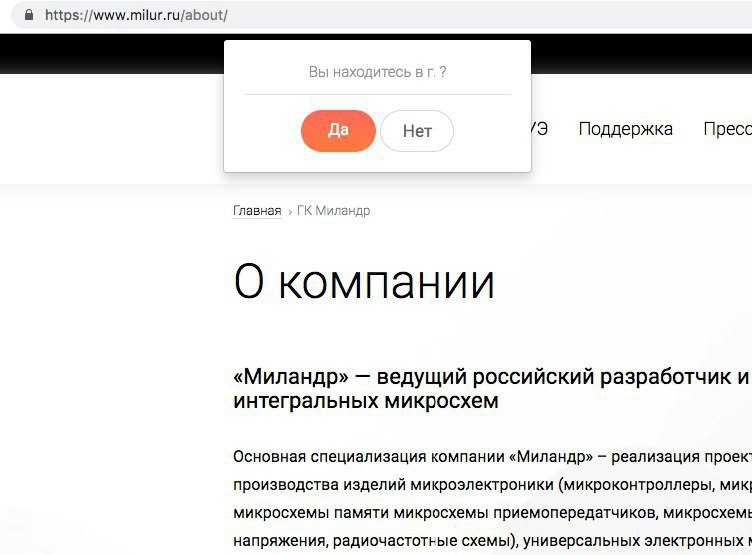Click the URL https://www.milur.ru/about/ in address bar

tap(136, 15)
